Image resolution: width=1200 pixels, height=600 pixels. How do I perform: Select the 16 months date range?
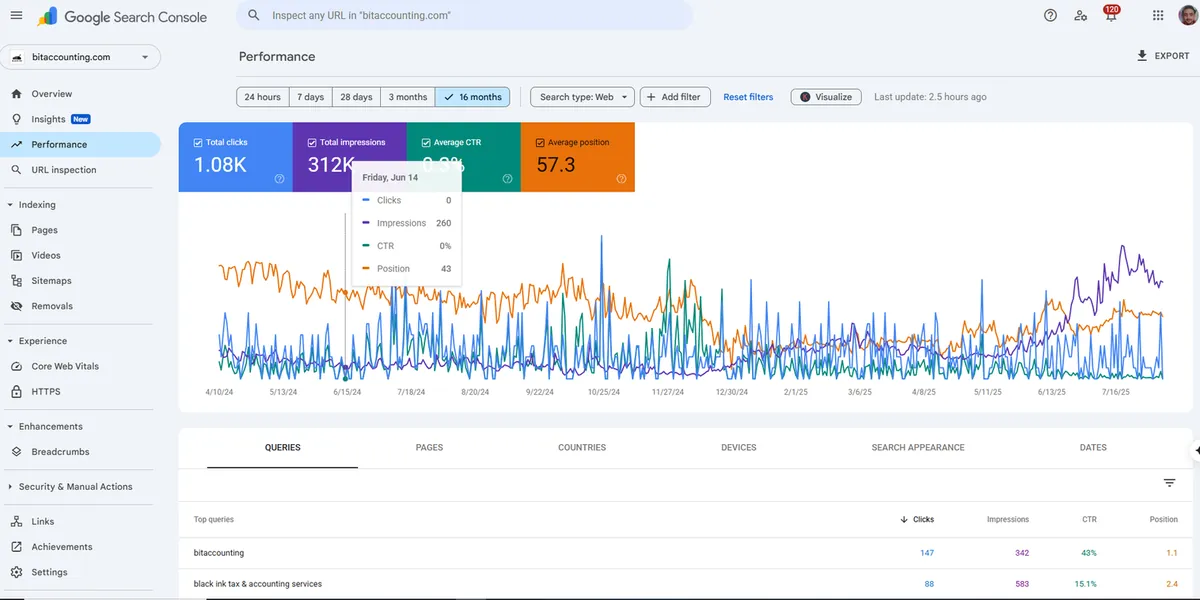click(x=472, y=97)
